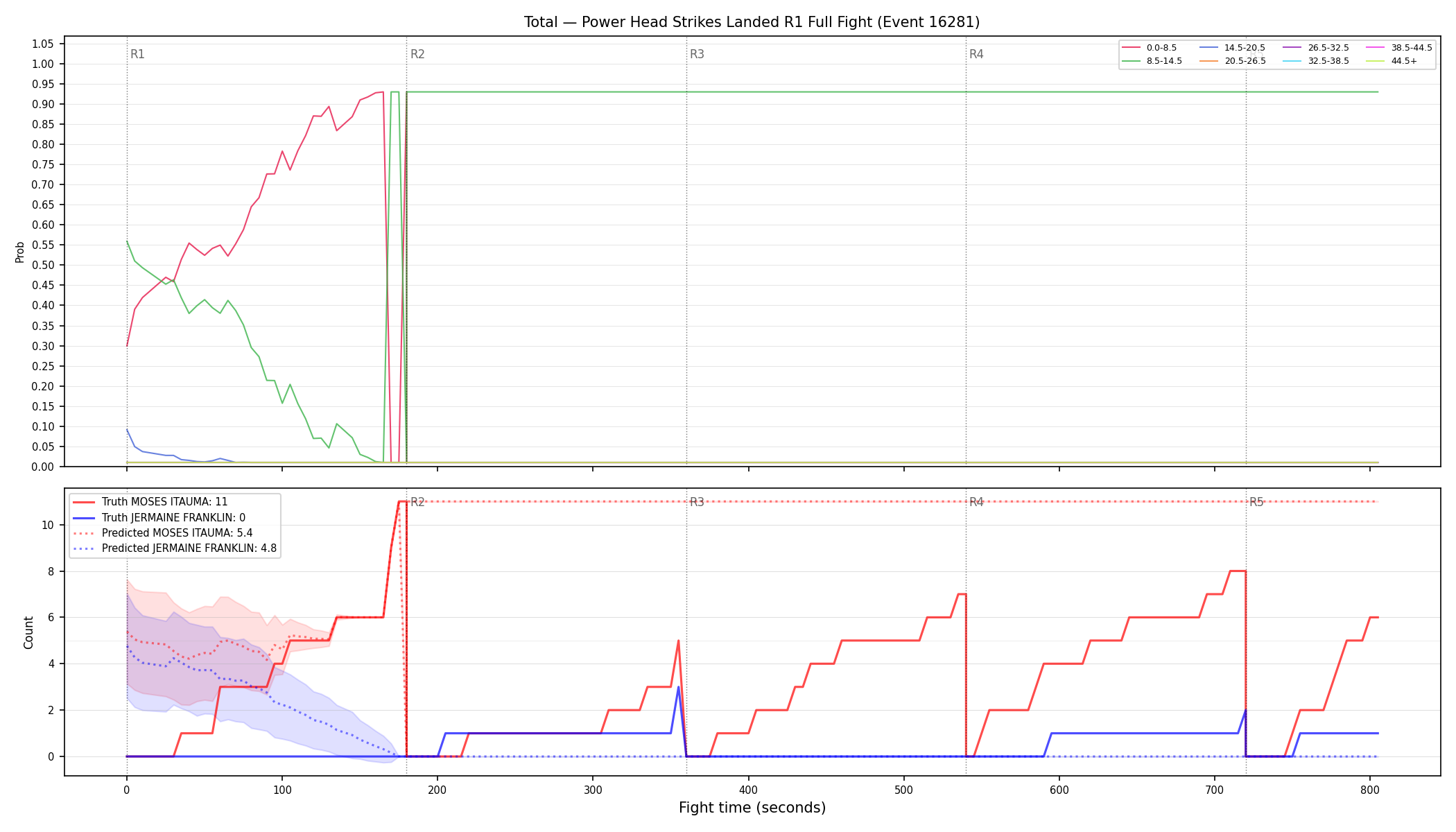Click the 'Count' y-axis label
The width and height of the screenshot is (1456, 832).
tap(28, 632)
